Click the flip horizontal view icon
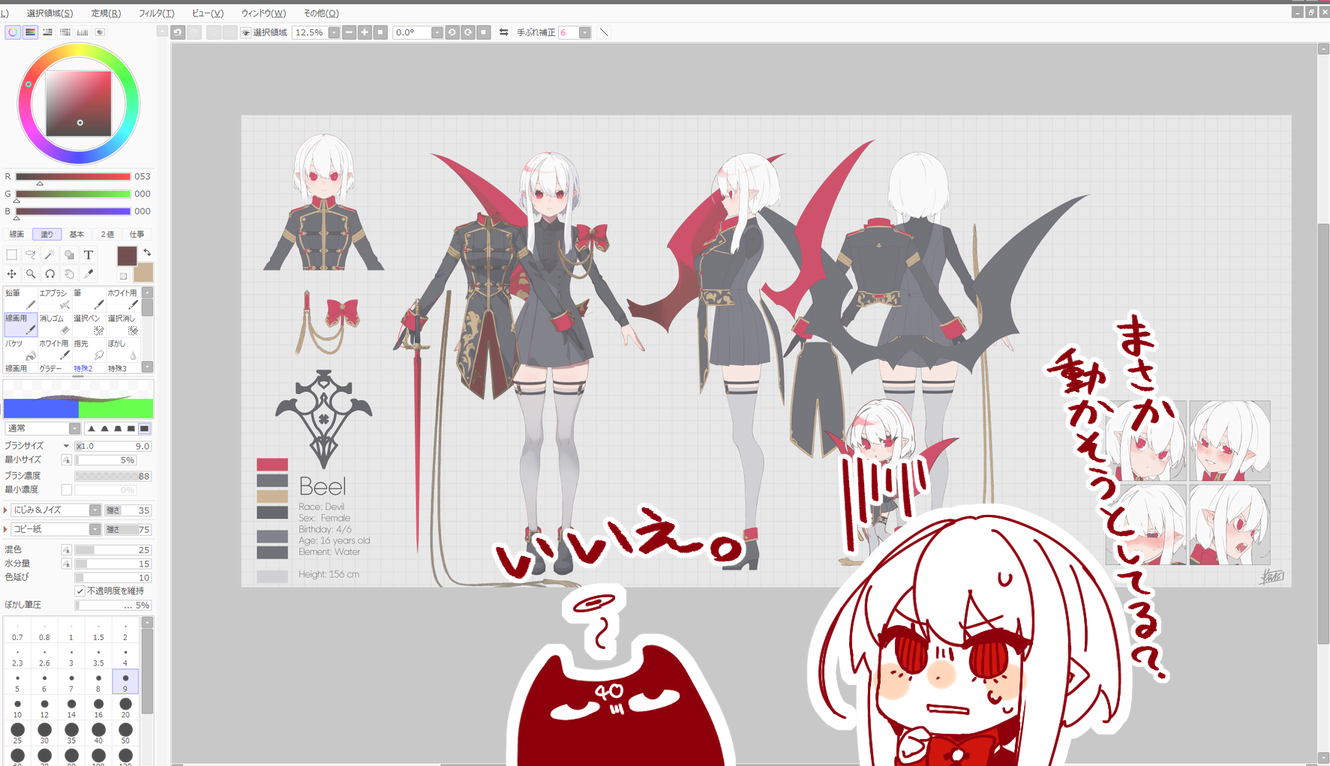Image resolution: width=1330 pixels, height=766 pixels. click(x=503, y=33)
